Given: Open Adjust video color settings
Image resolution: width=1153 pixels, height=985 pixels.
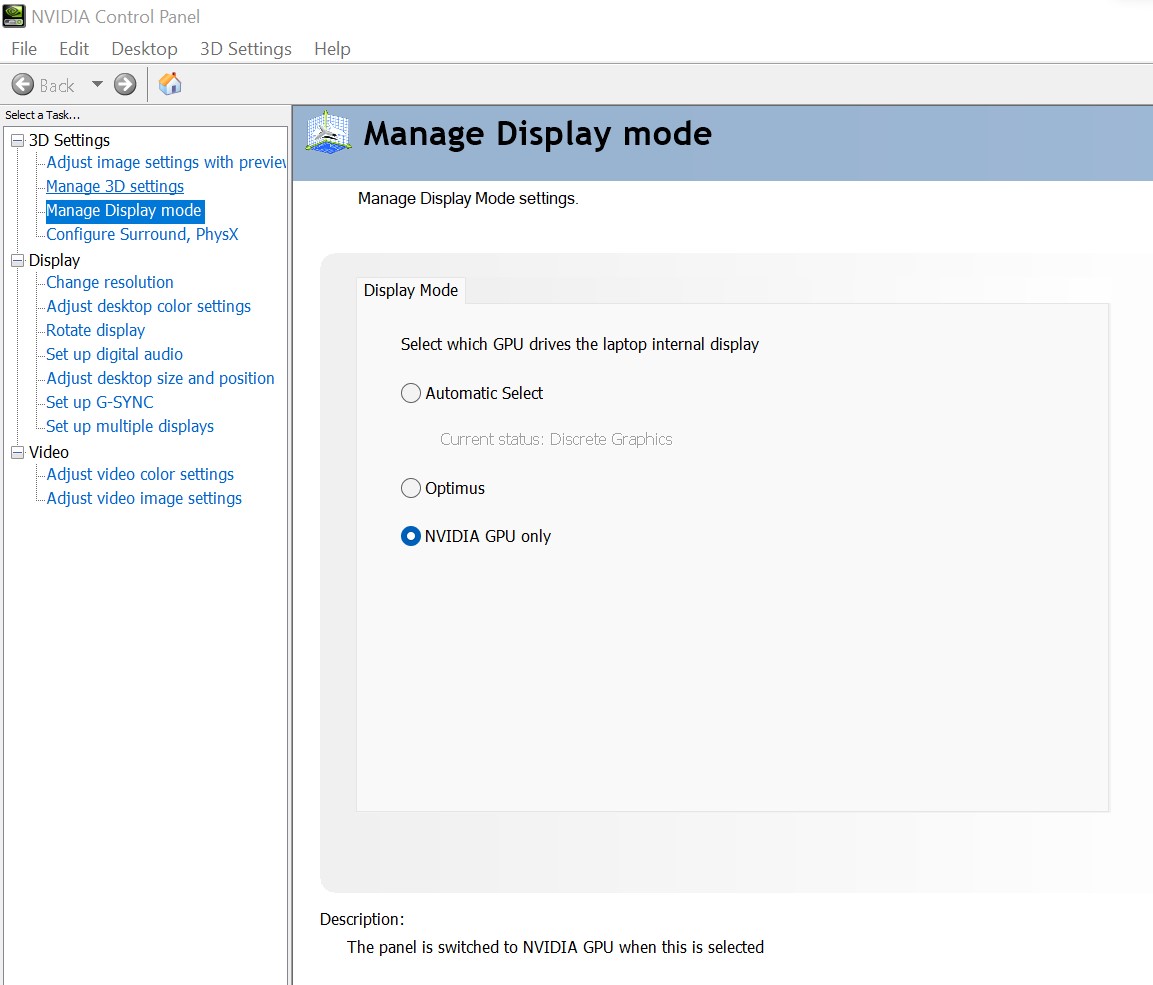Looking at the screenshot, I should coord(140,475).
